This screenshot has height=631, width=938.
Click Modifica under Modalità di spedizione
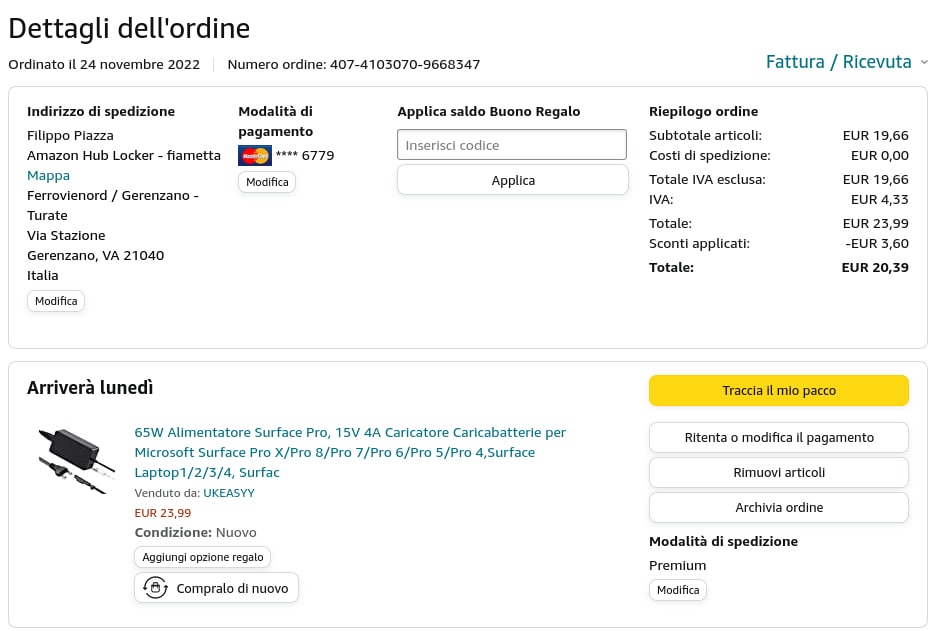click(x=677, y=590)
